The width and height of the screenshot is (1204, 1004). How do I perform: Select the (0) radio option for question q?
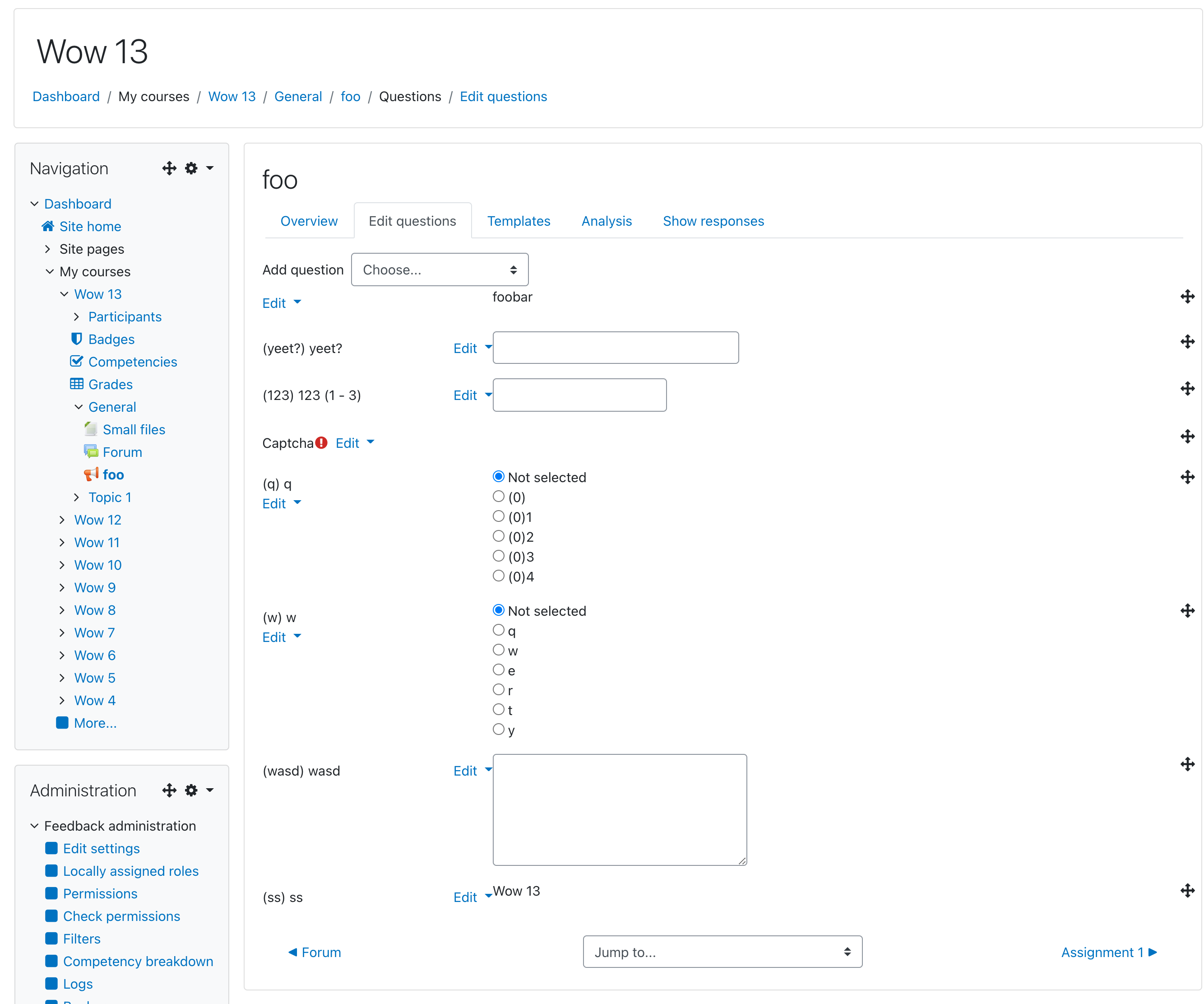click(x=498, y=497)
